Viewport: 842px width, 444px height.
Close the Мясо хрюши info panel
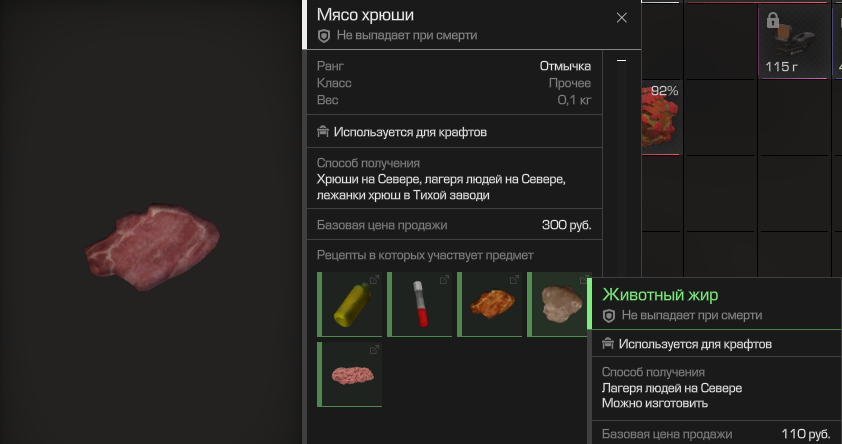621,18
